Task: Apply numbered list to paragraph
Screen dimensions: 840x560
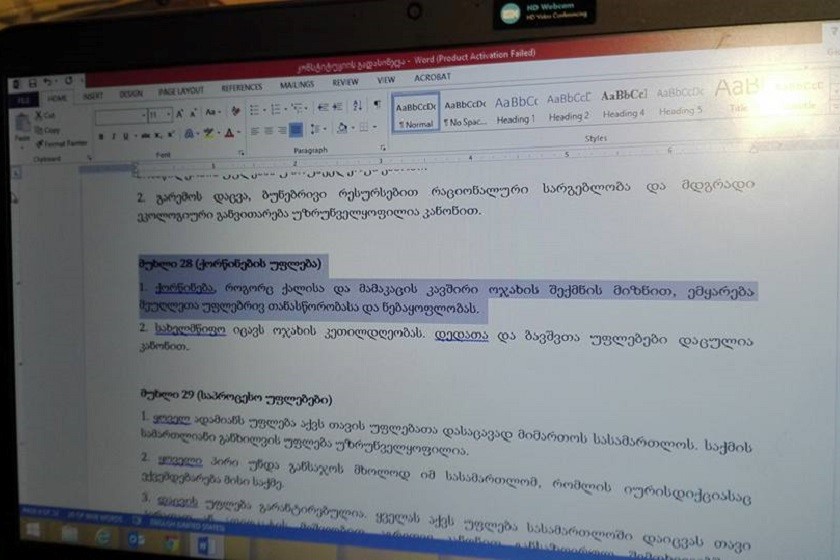Action: pos(275,109)
